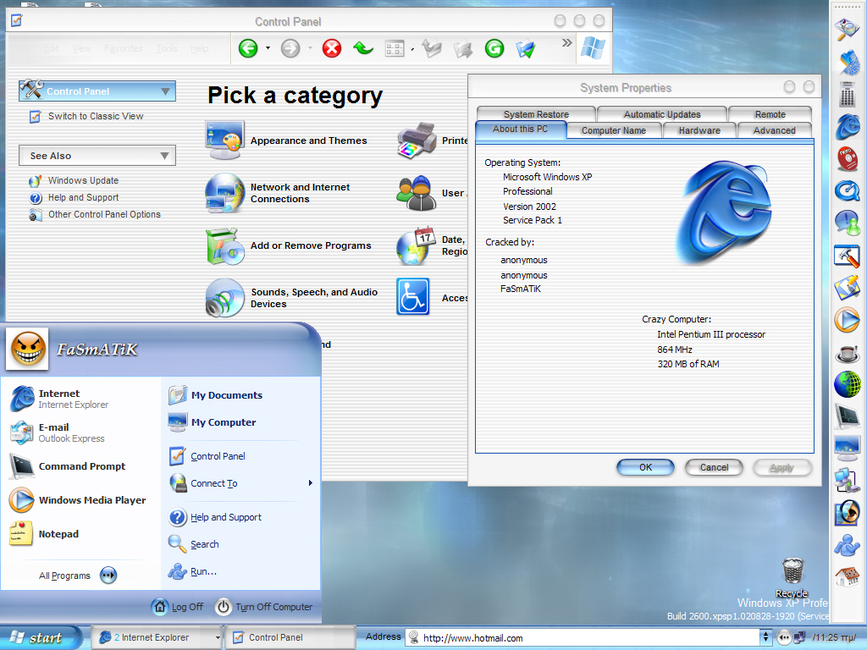
Task: Collapse the See Also pane header
Action: click(164, 156)
